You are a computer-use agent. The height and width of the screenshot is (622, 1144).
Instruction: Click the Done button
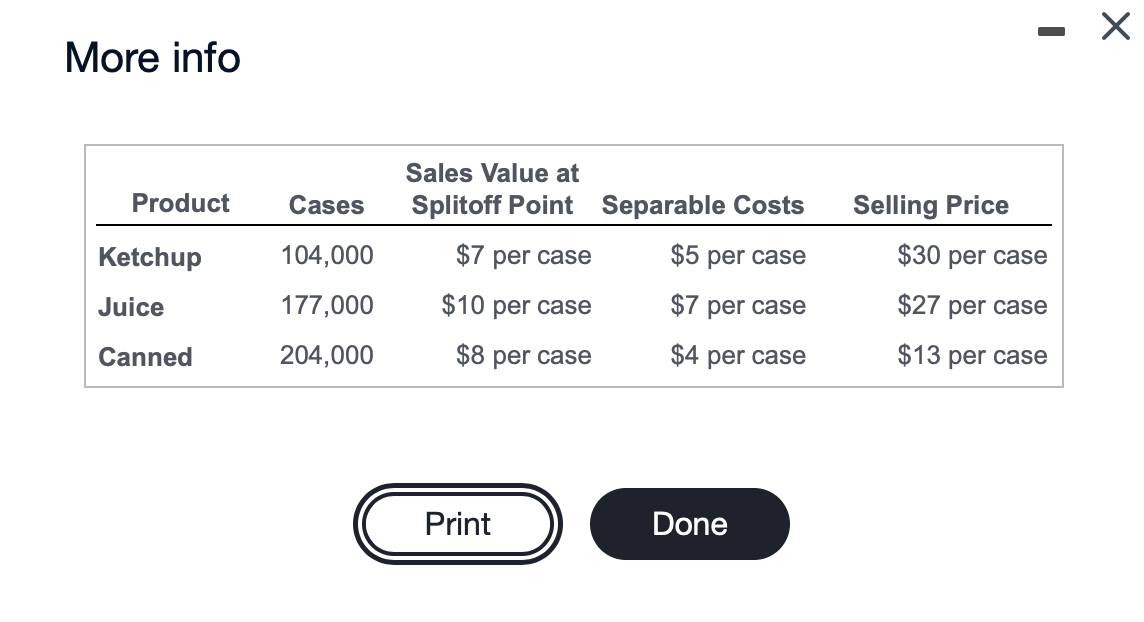coord(689,523)
